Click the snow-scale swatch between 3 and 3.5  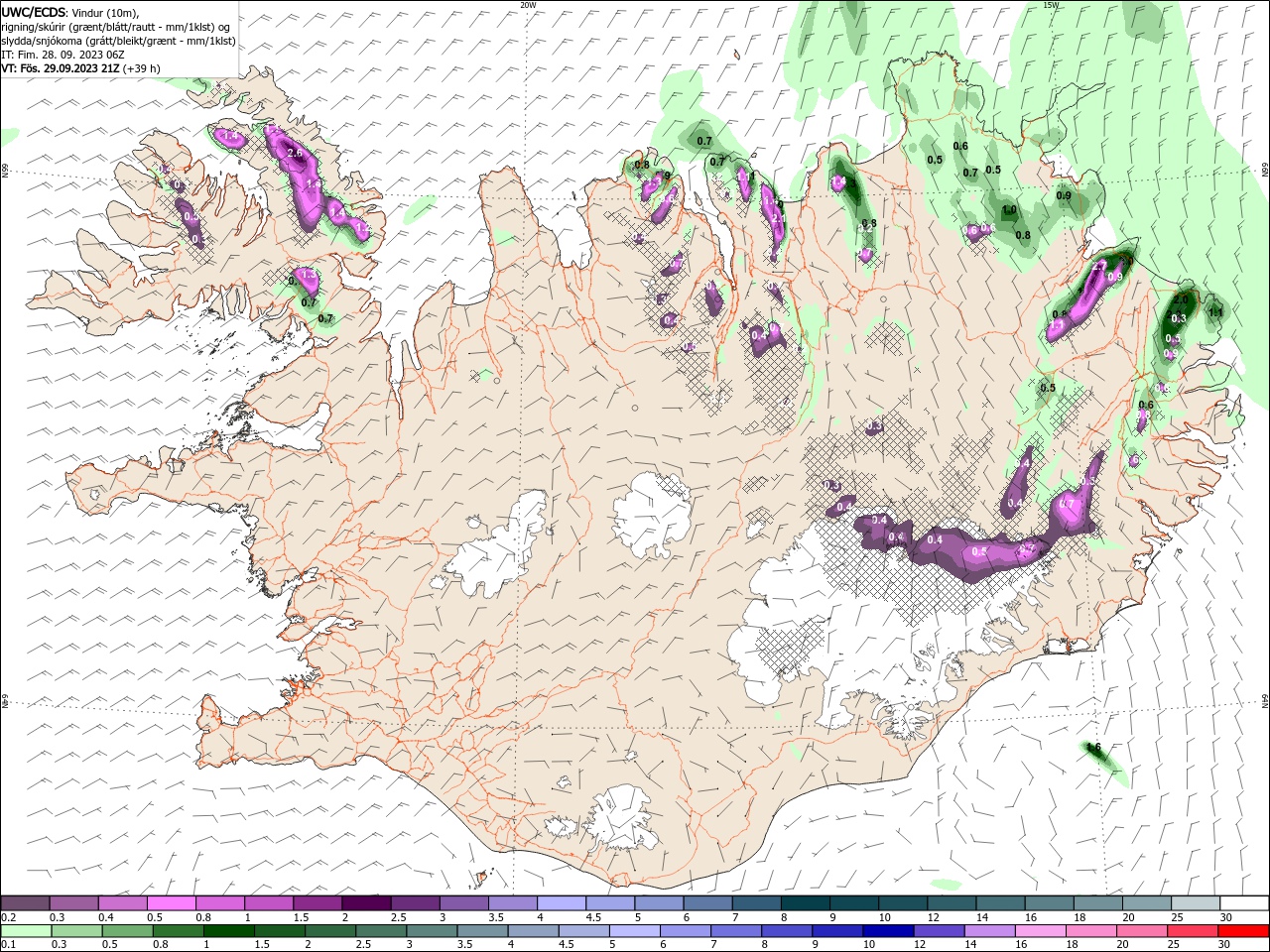coord(463,902)
